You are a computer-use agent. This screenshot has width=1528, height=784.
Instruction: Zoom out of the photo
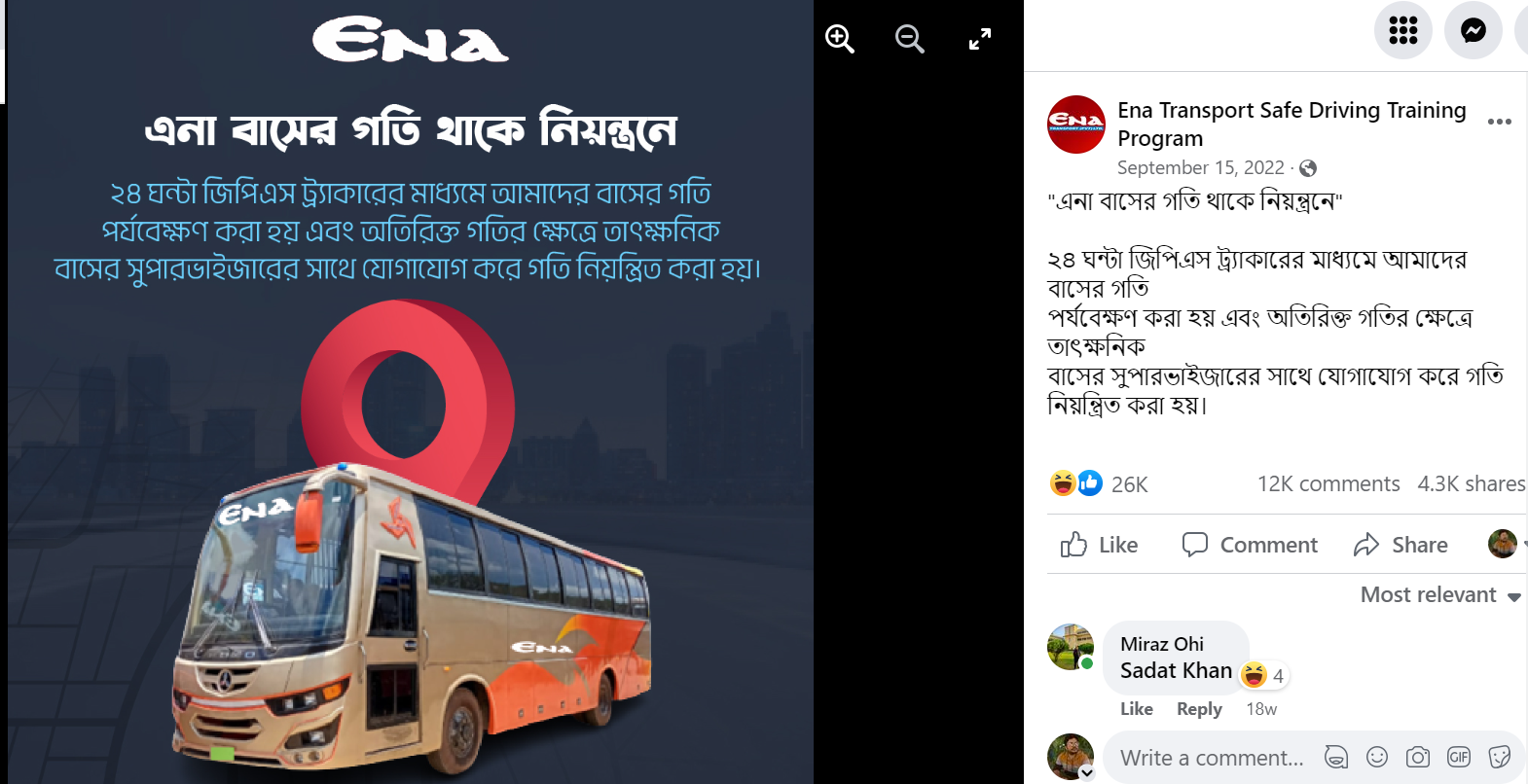pyautogui.click(x=909, y=39)
